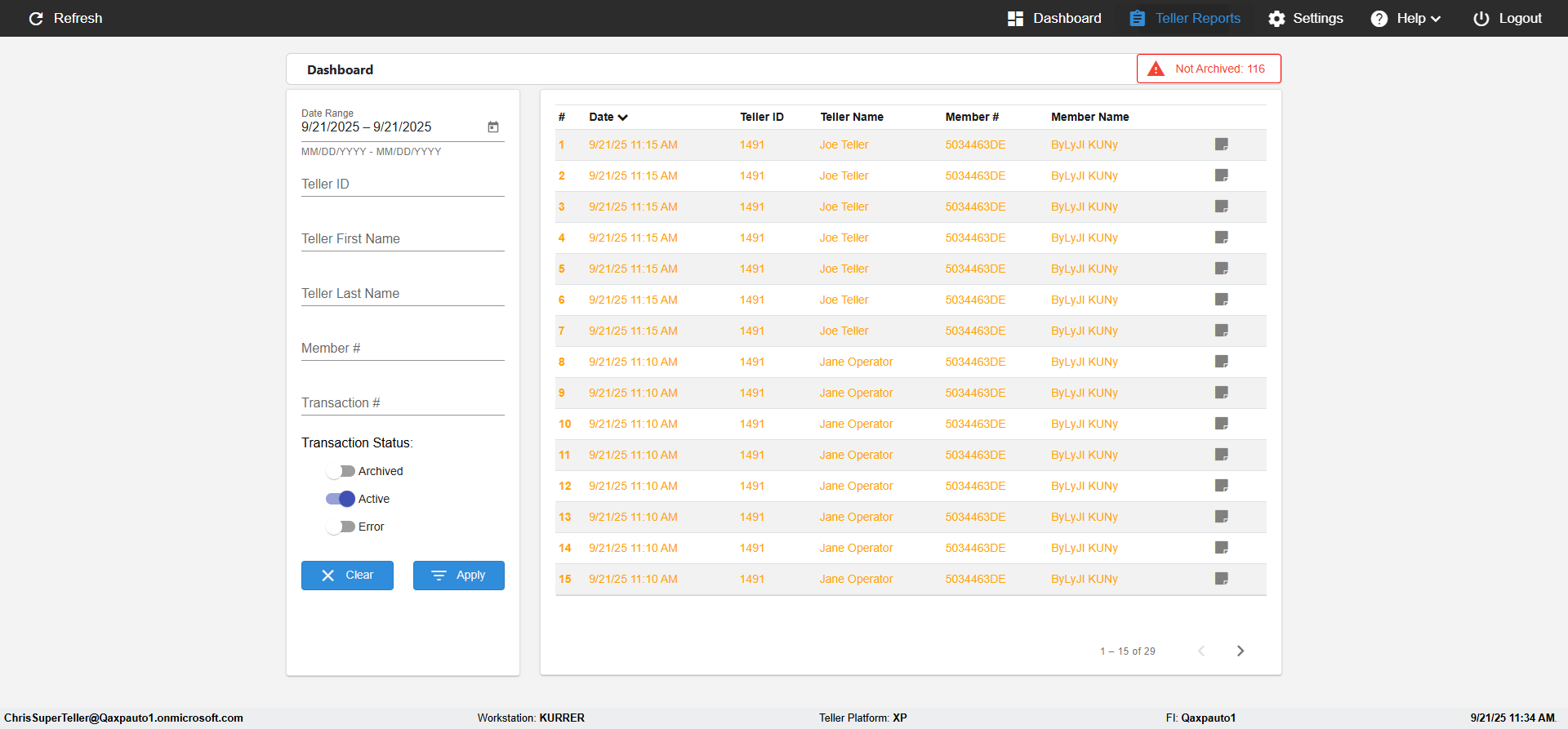
Task: Open the Dashboard menu item
Action: tap(1055, 18)
